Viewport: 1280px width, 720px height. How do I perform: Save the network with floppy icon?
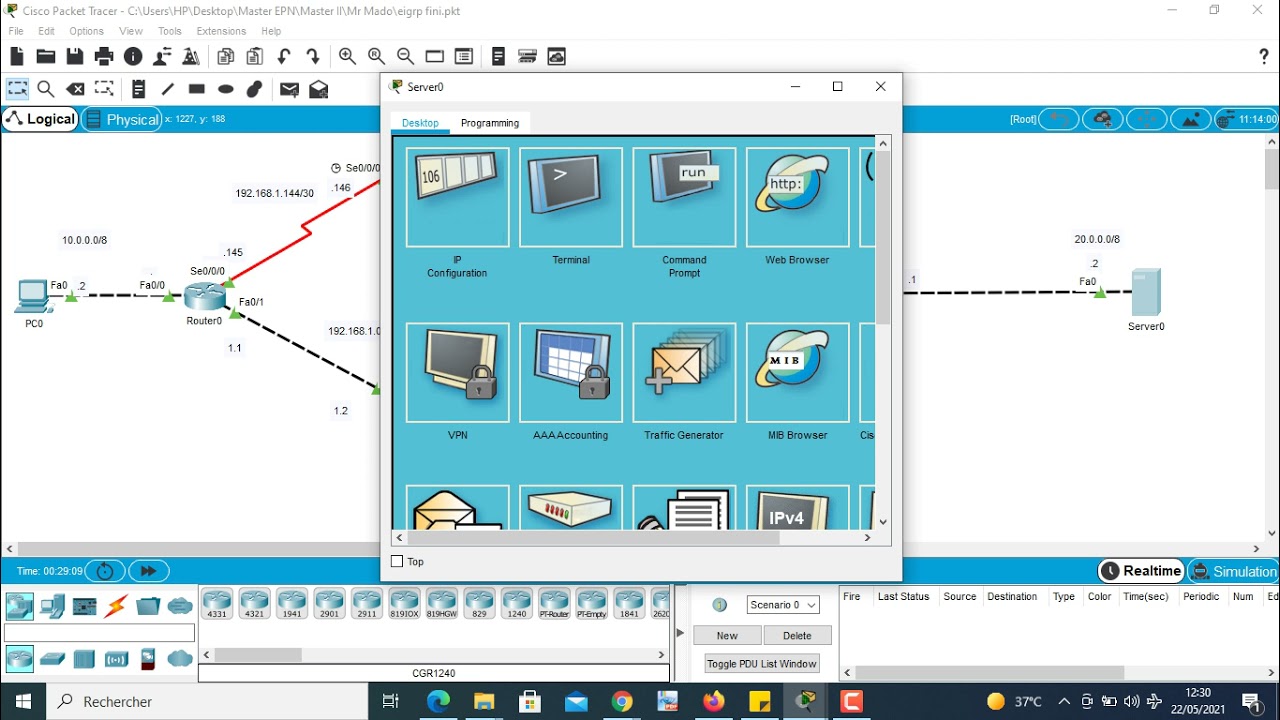point(74,57)
